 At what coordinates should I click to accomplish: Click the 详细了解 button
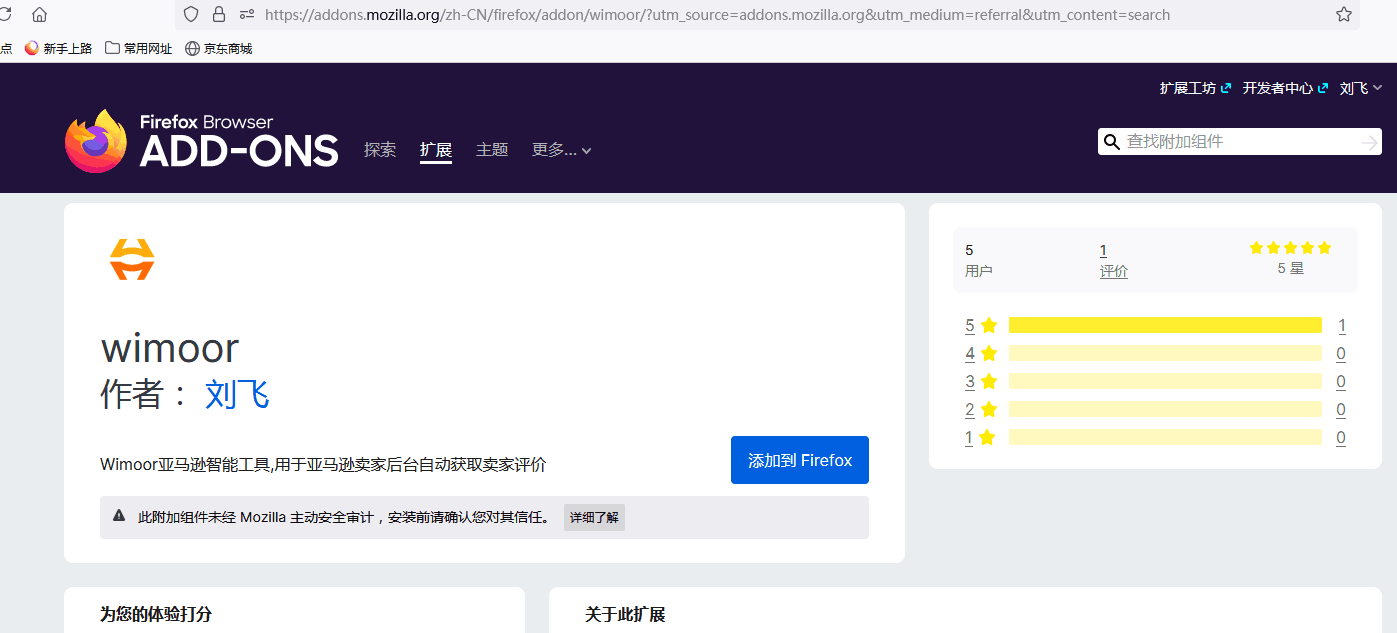tap(594, 518)
